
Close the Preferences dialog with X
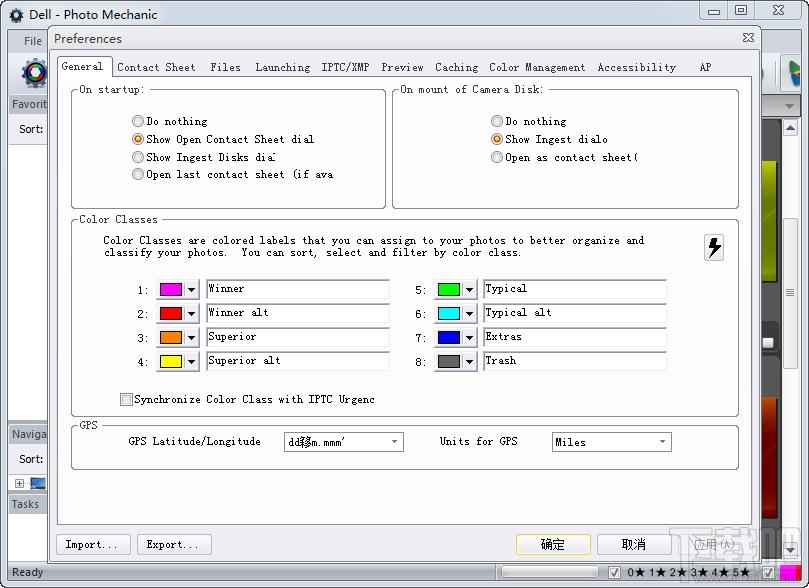point(748,38)
